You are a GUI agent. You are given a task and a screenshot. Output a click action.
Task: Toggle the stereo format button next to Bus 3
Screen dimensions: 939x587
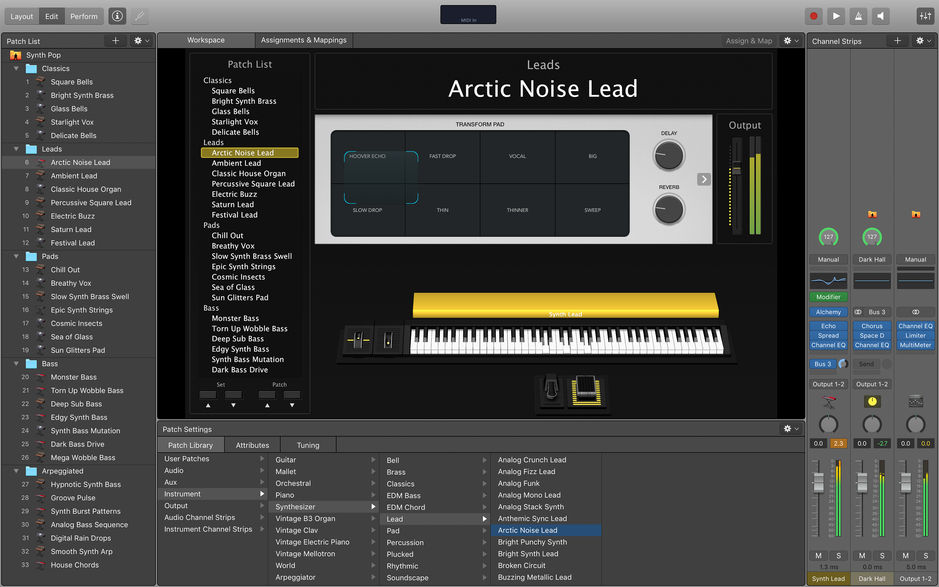point(858,312)
